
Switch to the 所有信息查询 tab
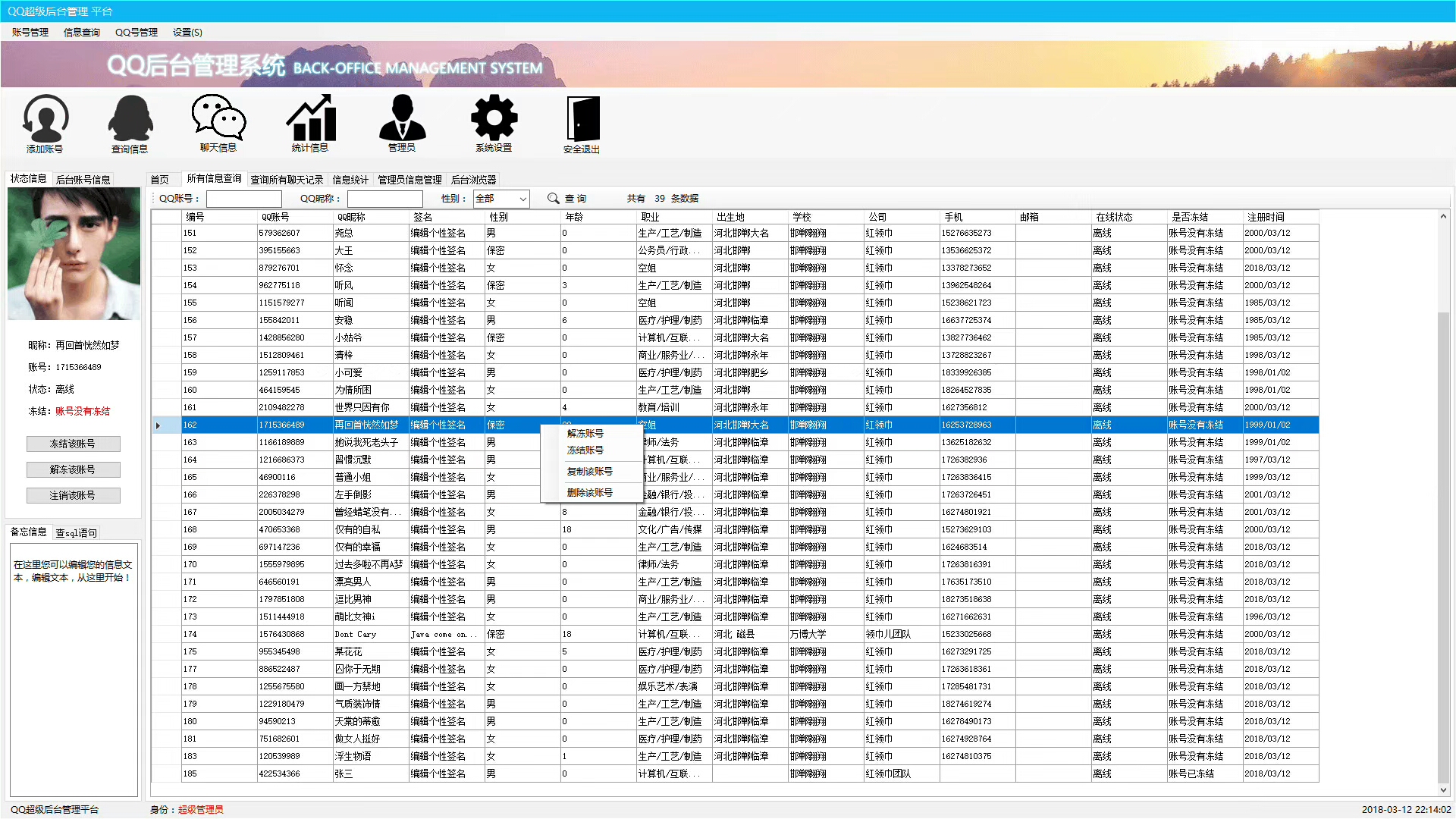(215, 179)
